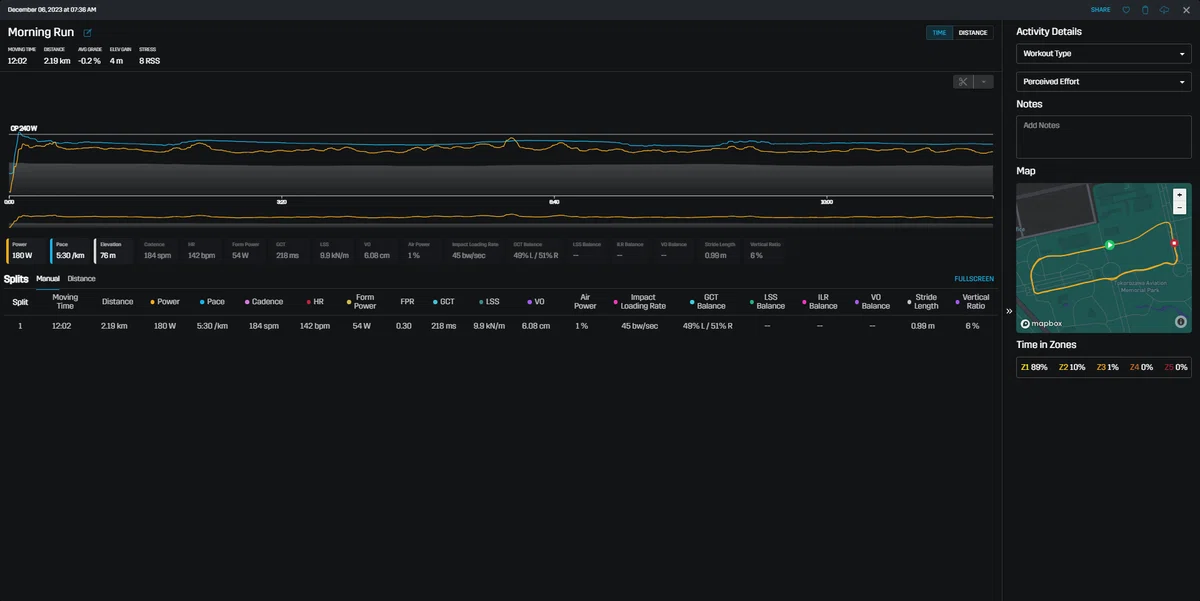The width and height of the screenshot is (1200, 601).
Task: Collapse the side panel with double chevron
Action: click(x=1009, y=311)
